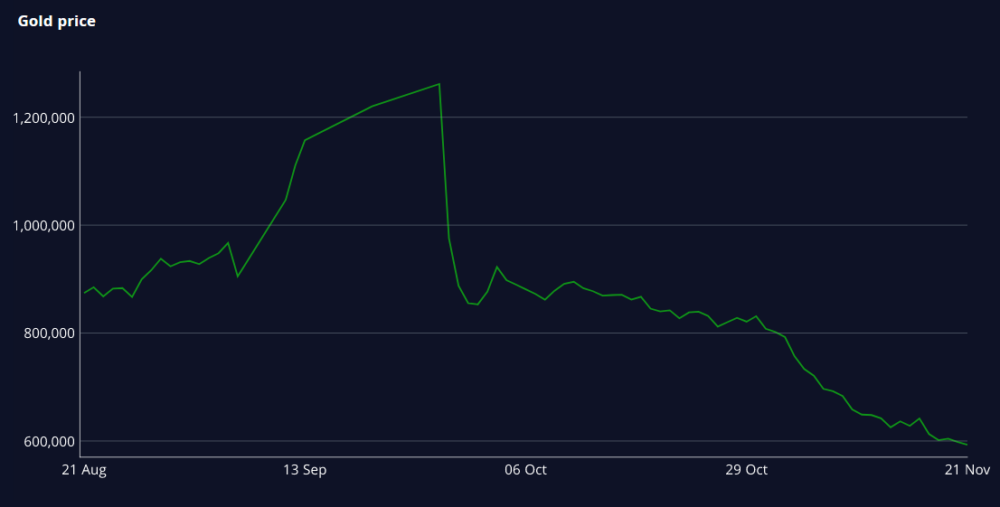Click the last data point at 21 Nov
This screenshot has width=1000, height=507.
coord(967,445)
